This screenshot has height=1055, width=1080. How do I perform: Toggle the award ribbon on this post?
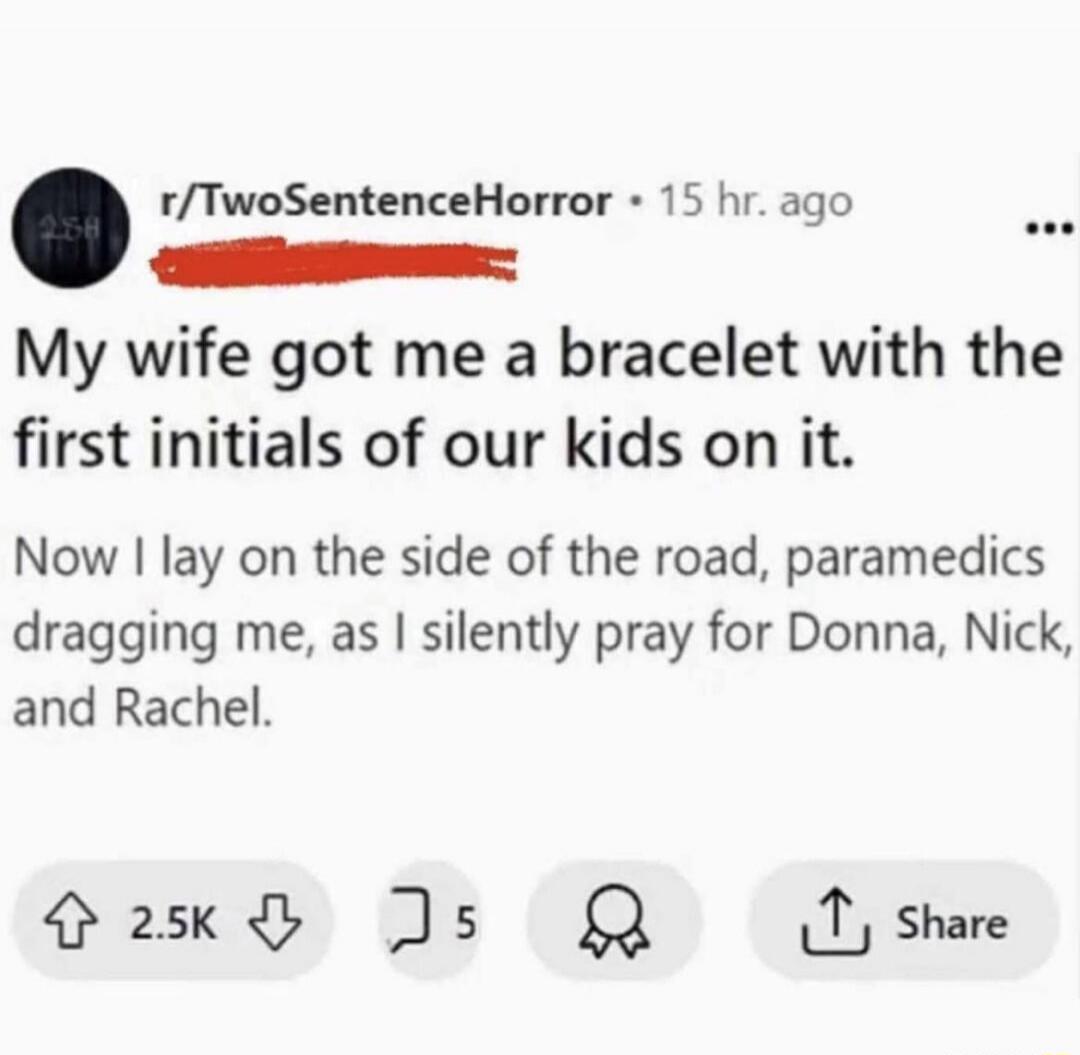pyautogui.click(x=615, y=920)
